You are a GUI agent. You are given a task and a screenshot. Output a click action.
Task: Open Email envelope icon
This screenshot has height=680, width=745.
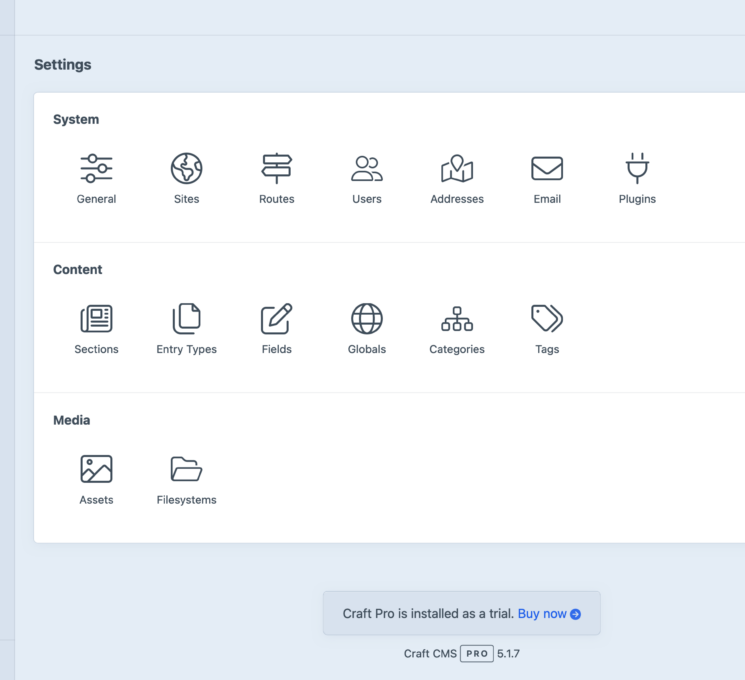(x=547, y=168)
